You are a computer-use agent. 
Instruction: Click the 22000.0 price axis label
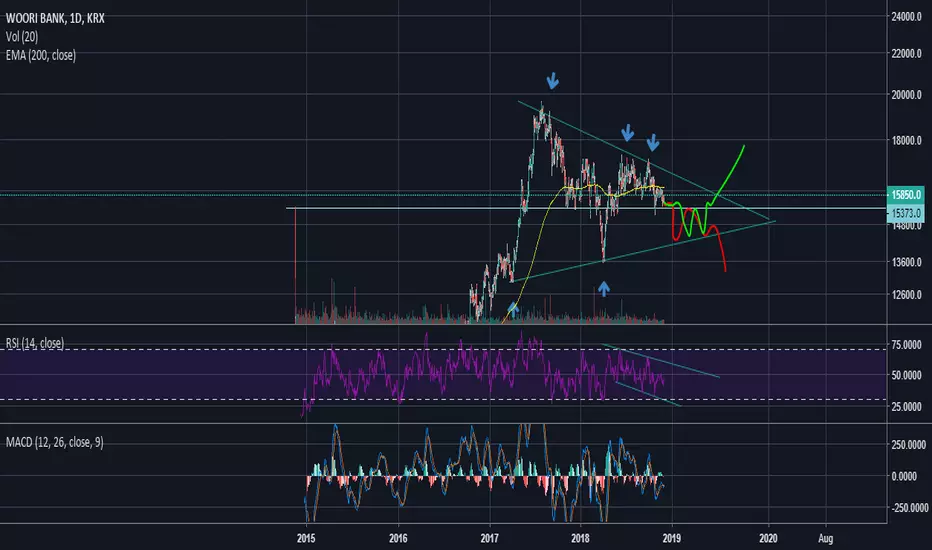(906, 54)
